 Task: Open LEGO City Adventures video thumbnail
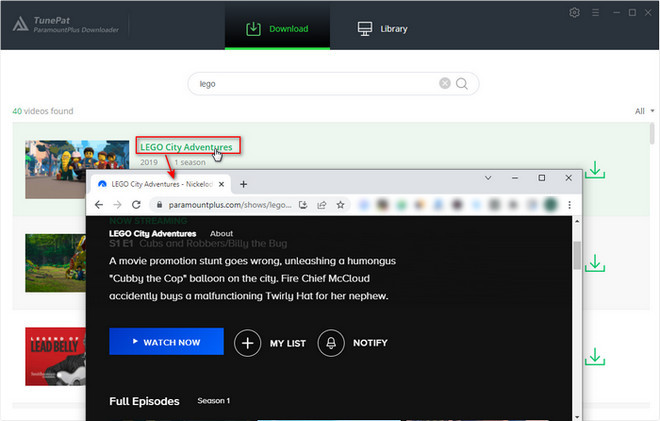click(x=76, y=168)
